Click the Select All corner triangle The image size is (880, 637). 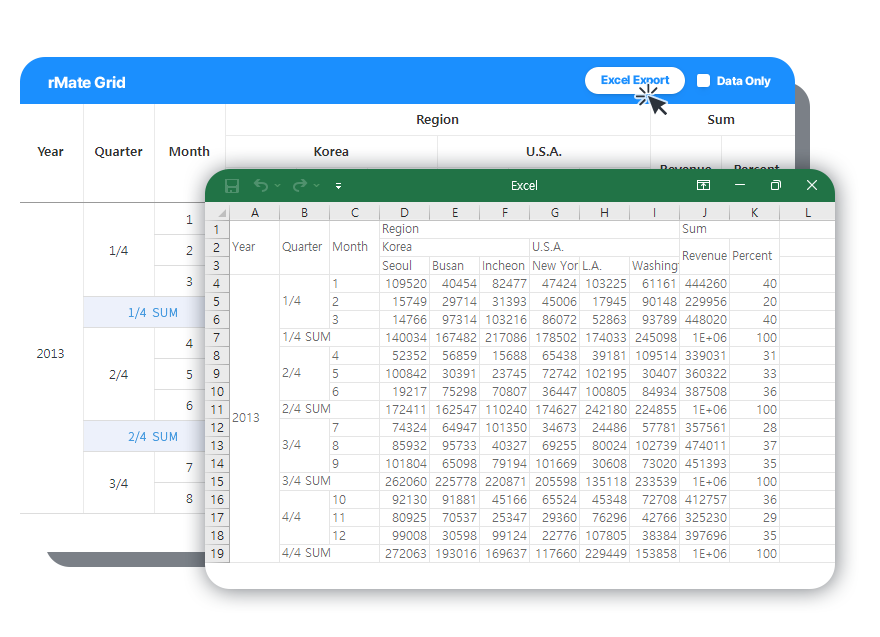(x=219, y=213)
